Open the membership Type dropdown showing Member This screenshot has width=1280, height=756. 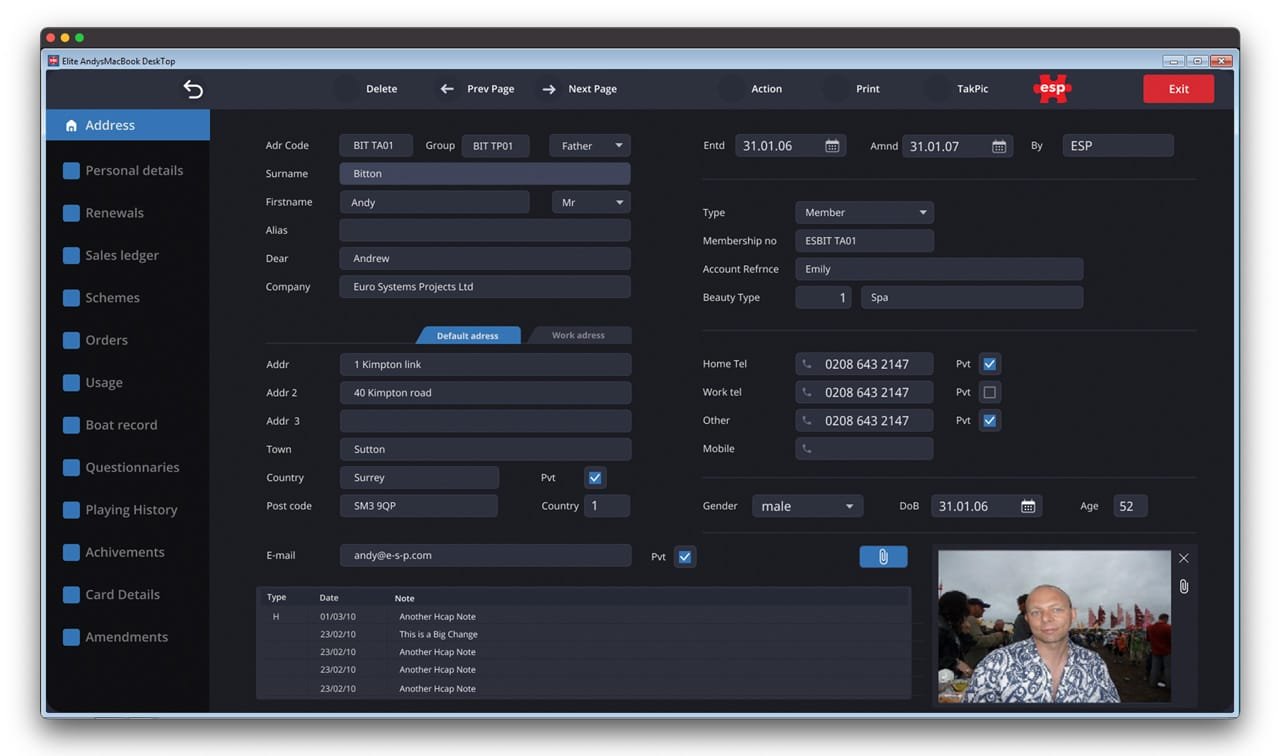click(x=864, y=212)
